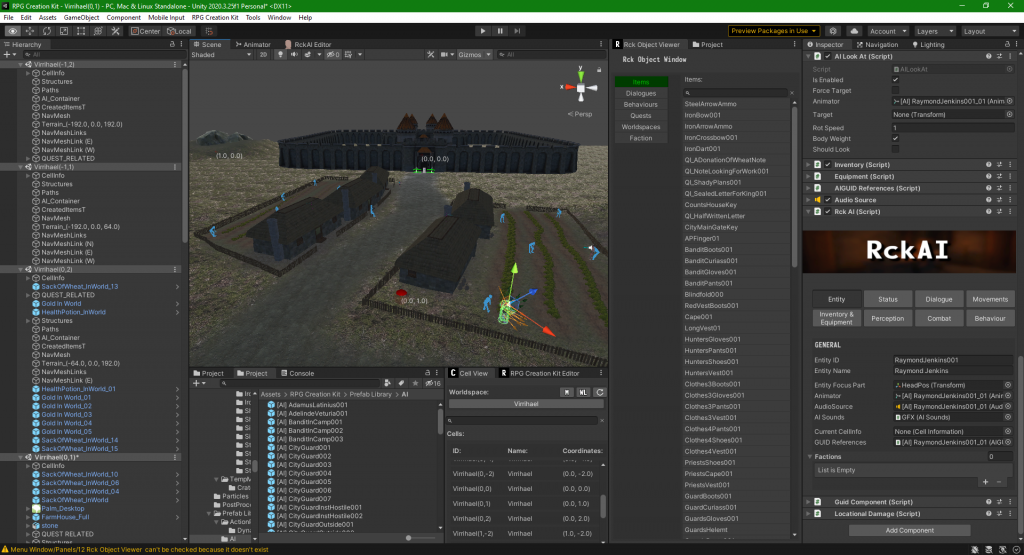Switch to the Console tab
Screen dimensions: 1024x555
(301, 373)
